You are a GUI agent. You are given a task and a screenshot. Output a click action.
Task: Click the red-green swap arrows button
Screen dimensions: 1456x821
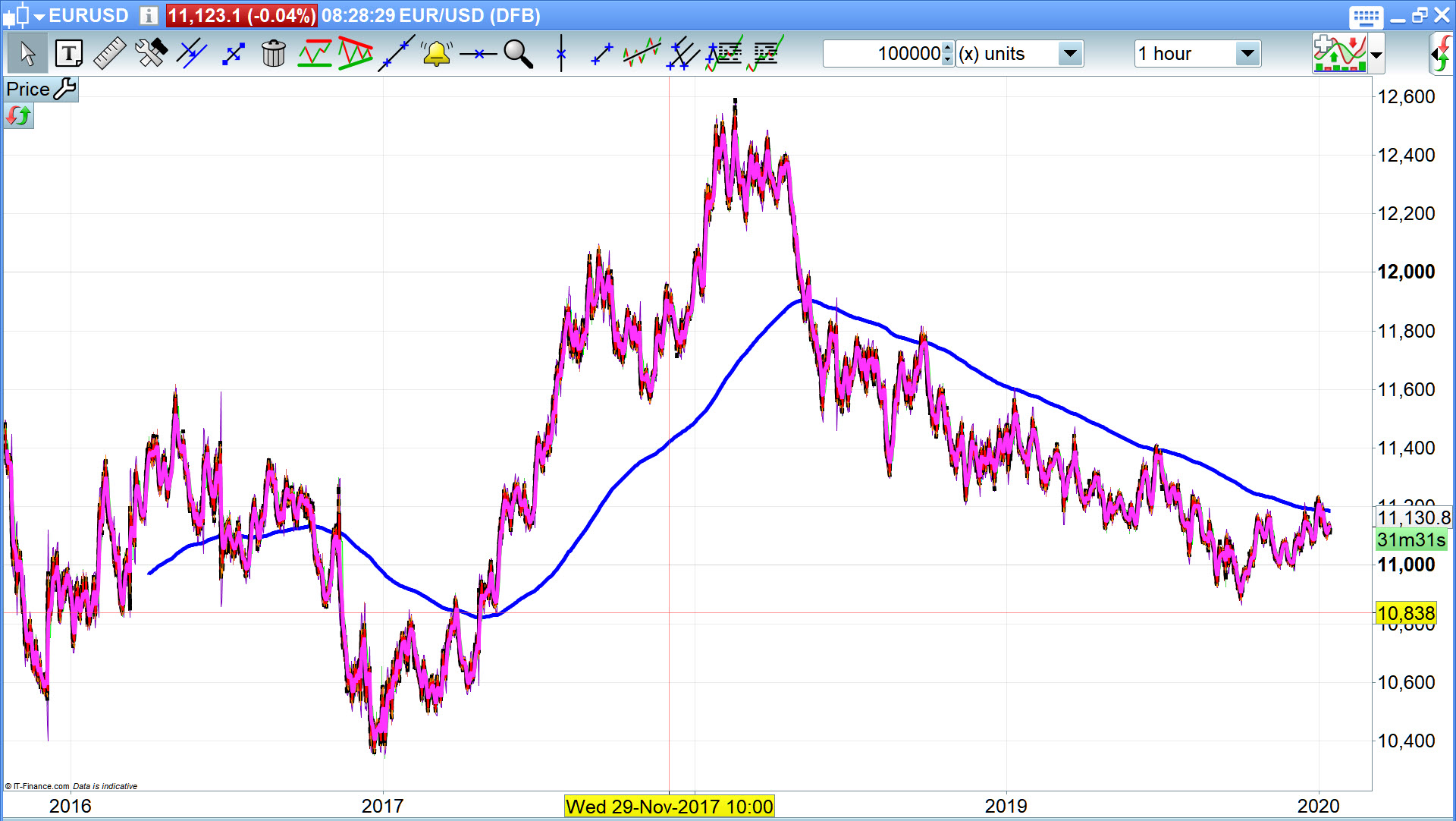point(19,116)
